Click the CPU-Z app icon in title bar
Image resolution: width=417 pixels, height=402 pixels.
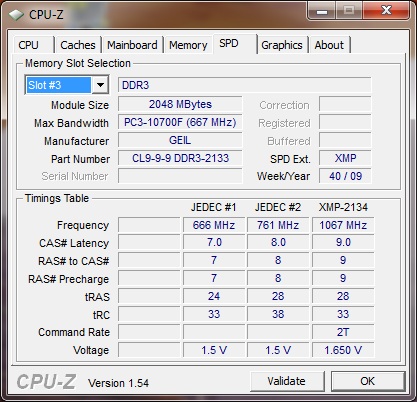coord(16,15)
